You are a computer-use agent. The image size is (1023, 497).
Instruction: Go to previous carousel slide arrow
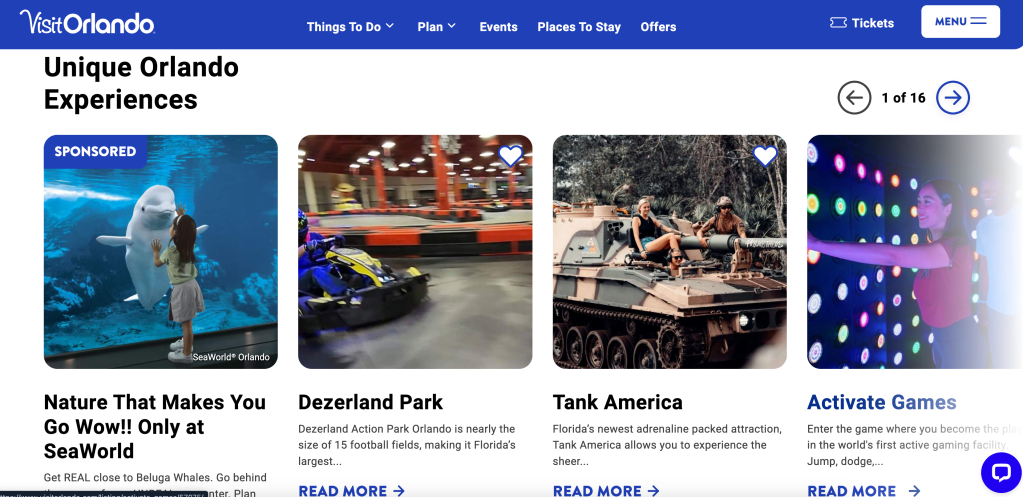[854, 98]
